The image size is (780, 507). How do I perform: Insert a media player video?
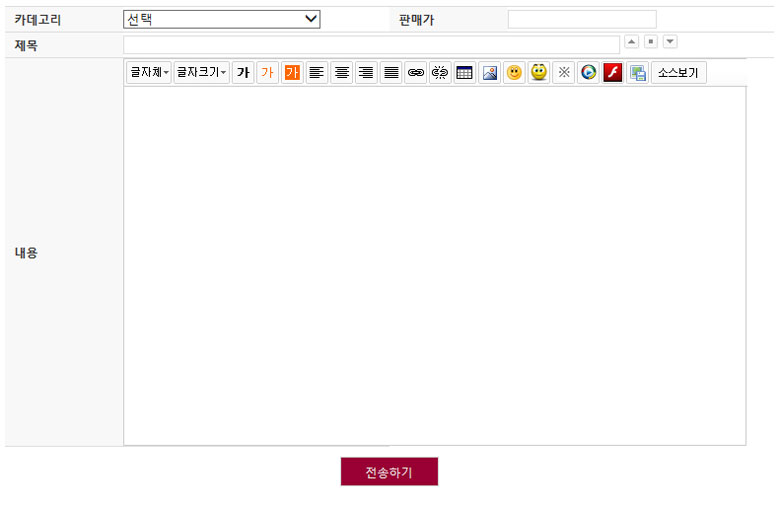pyautogui.click(x=588, y=73)
